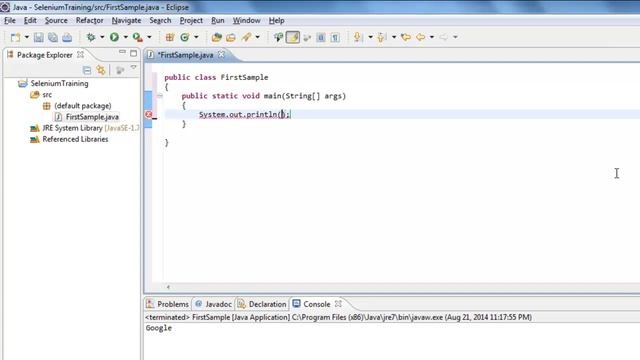Open the Back history dropdown arrow
The image size is (640, 360).
click(x=432, y=38)
